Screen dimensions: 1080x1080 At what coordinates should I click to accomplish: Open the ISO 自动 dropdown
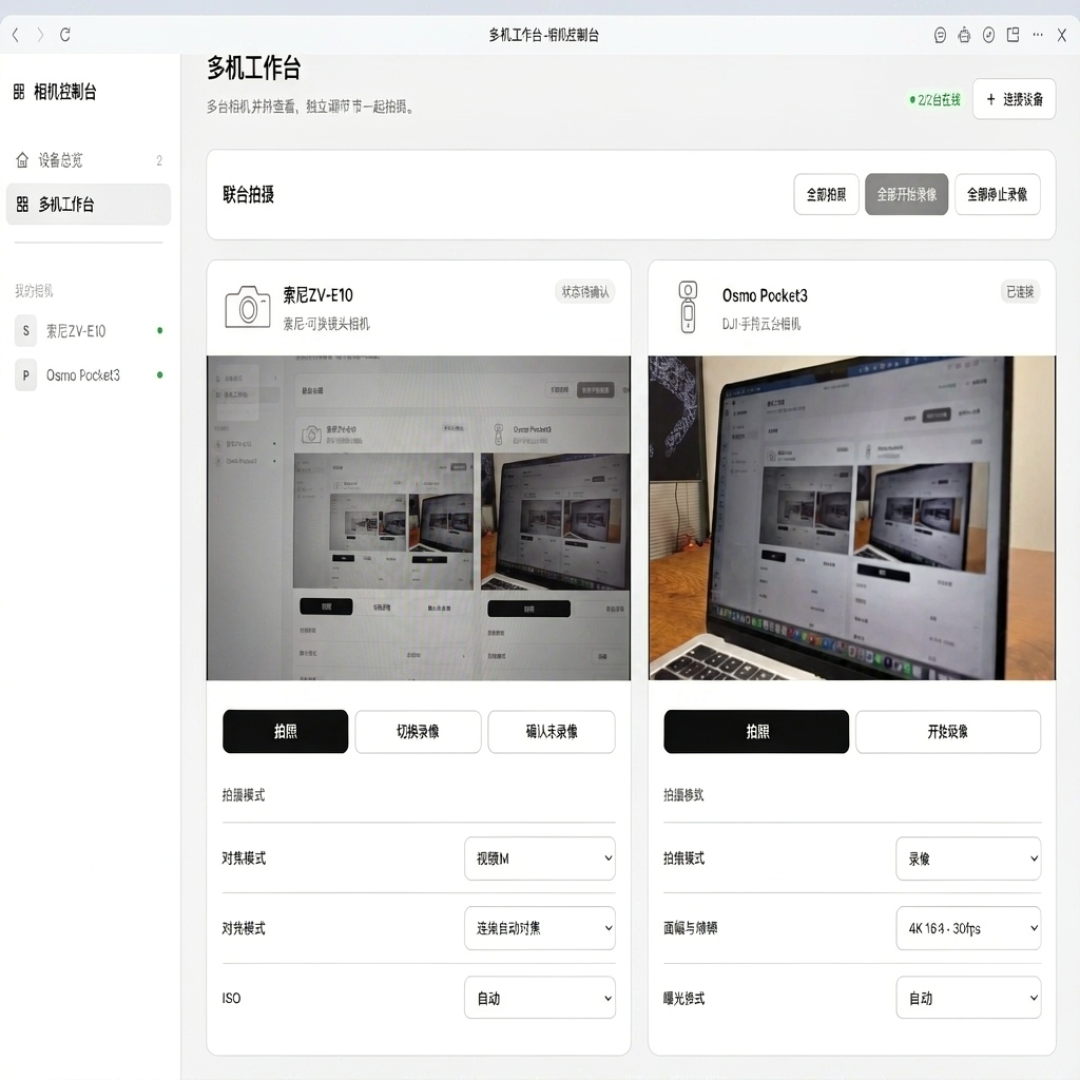click(540, 997)
